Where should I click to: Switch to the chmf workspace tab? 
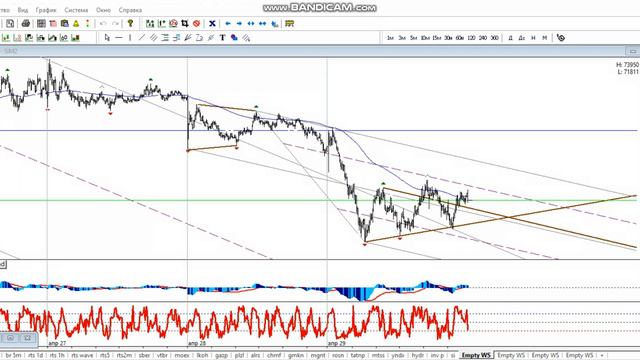[274, 355]
